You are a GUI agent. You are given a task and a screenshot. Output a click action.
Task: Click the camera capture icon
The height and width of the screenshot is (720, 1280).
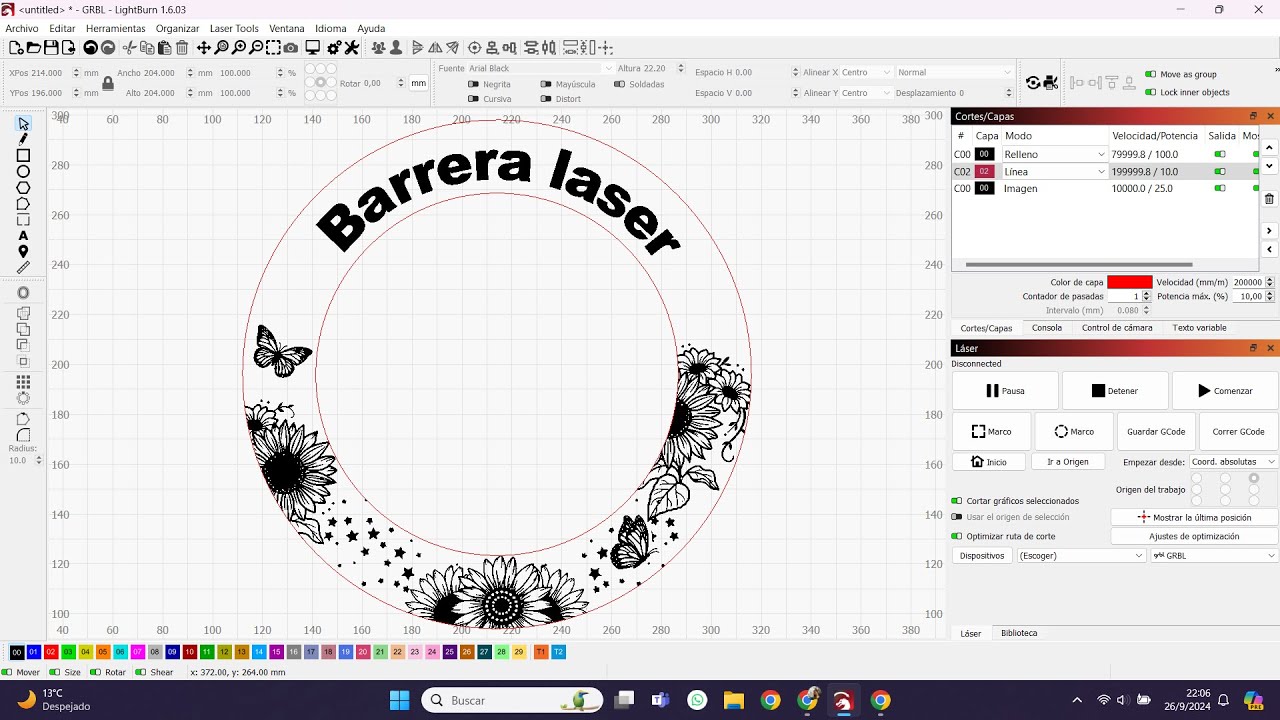pyautogui.click(x=290, y=48)
